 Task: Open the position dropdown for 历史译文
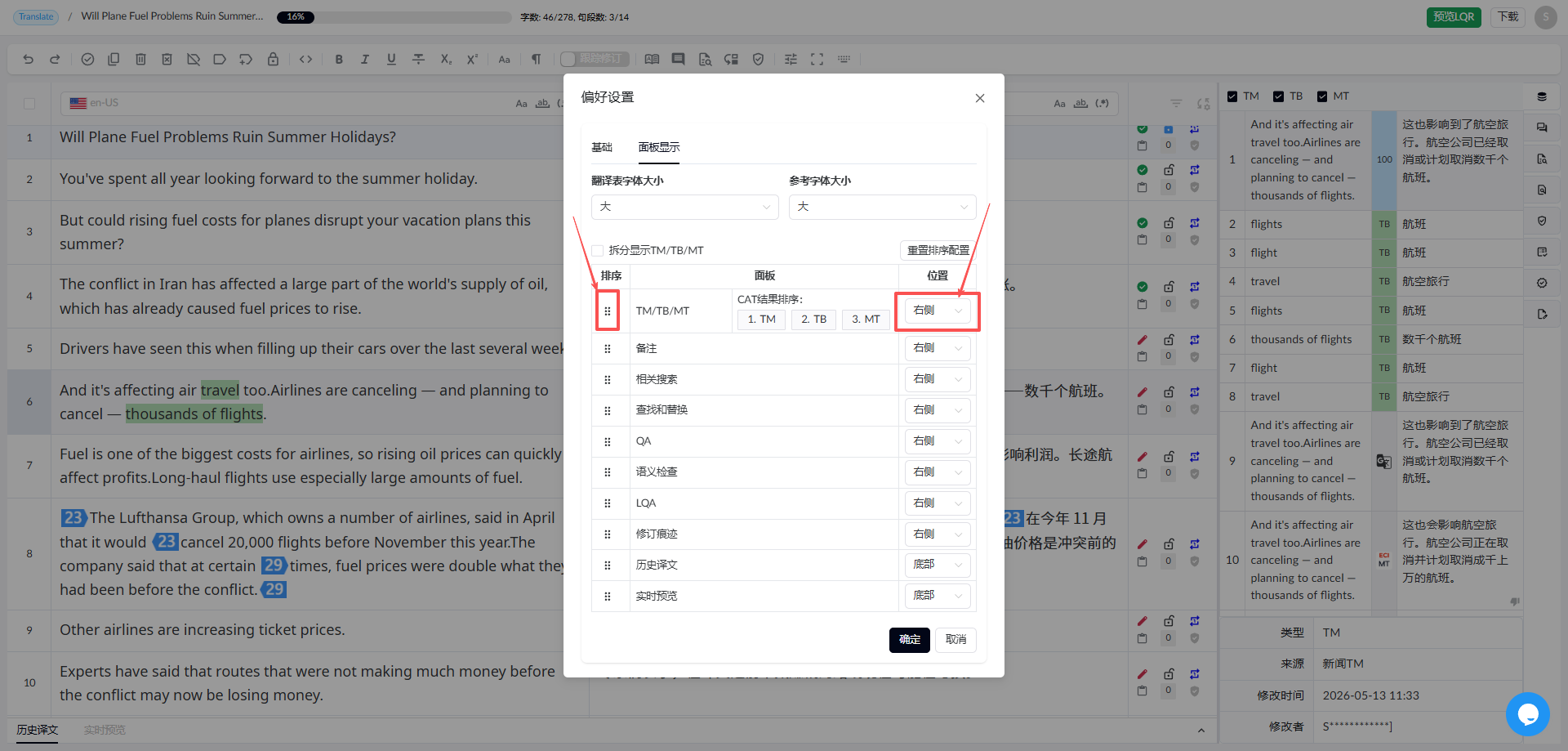click(x=938, y=565)
